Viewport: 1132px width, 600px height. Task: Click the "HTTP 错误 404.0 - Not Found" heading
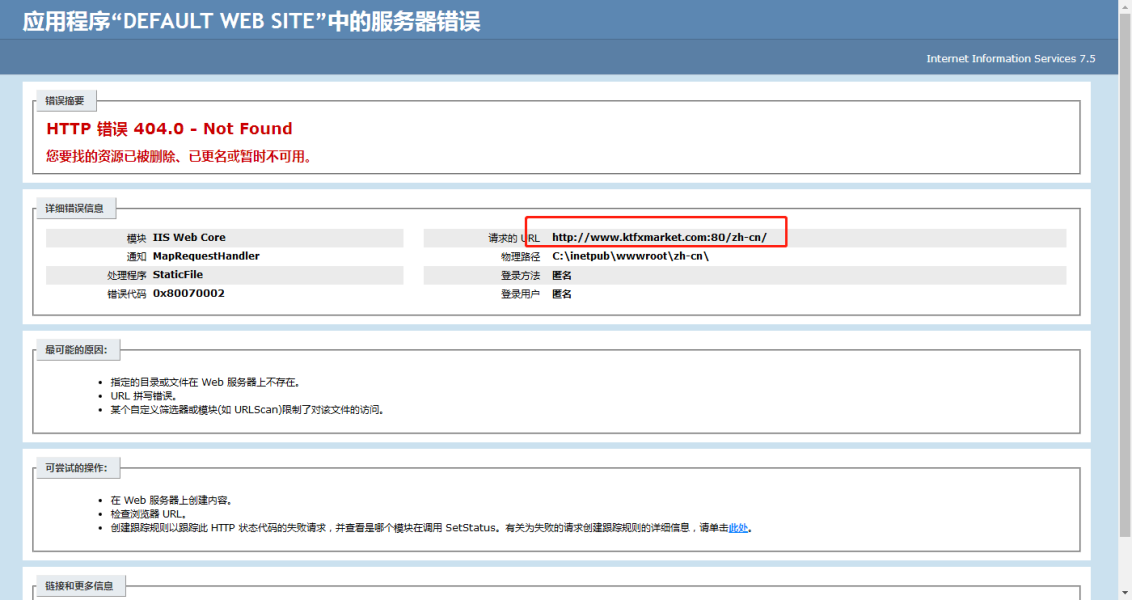pyautogui.click(x=169, y=129)
